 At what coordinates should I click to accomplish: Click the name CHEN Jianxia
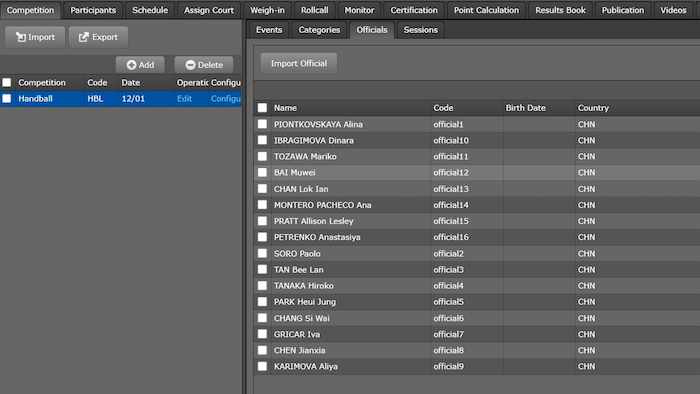(x=300, y=350)
